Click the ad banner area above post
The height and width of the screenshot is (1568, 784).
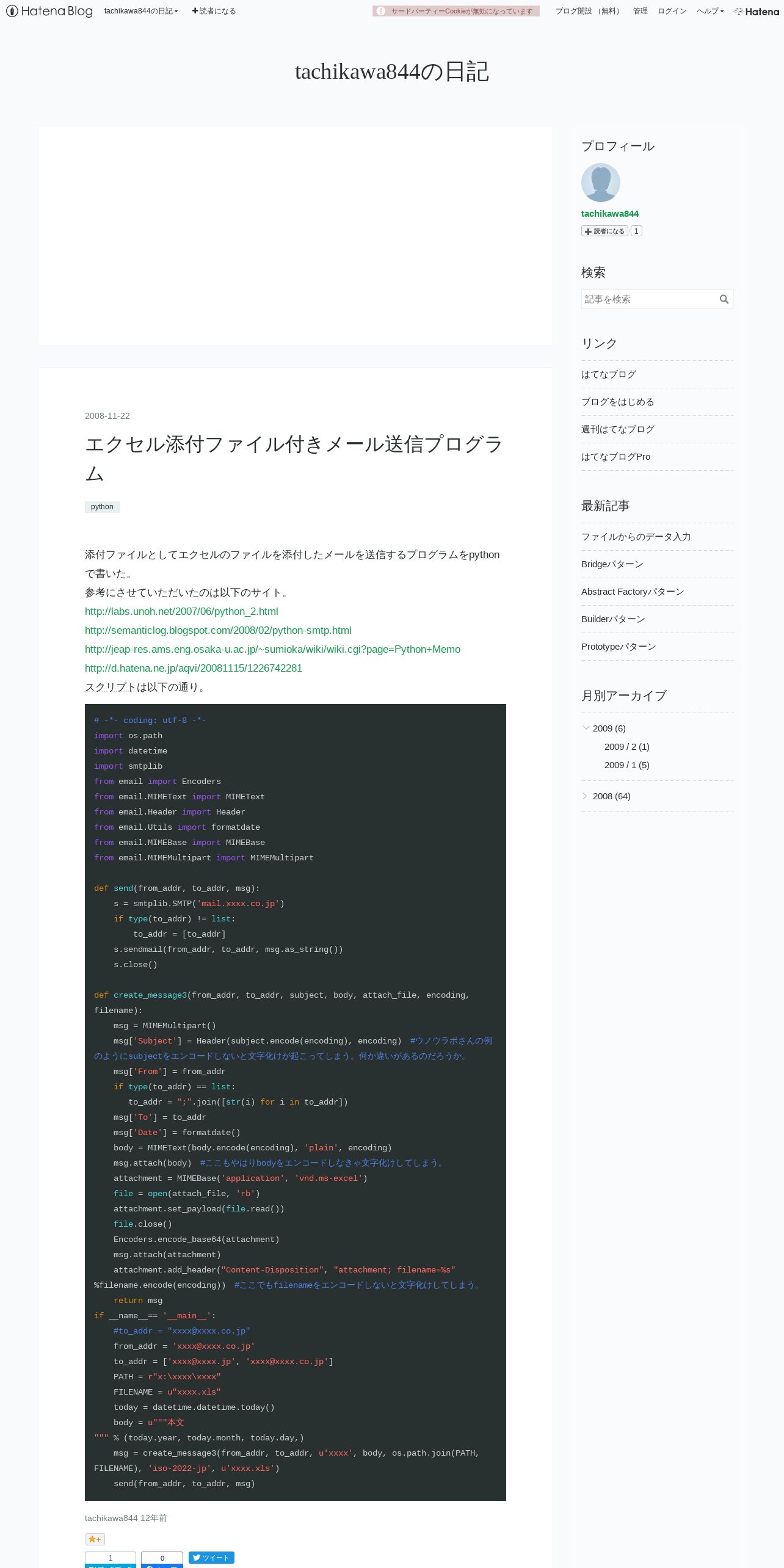(296, 236)
